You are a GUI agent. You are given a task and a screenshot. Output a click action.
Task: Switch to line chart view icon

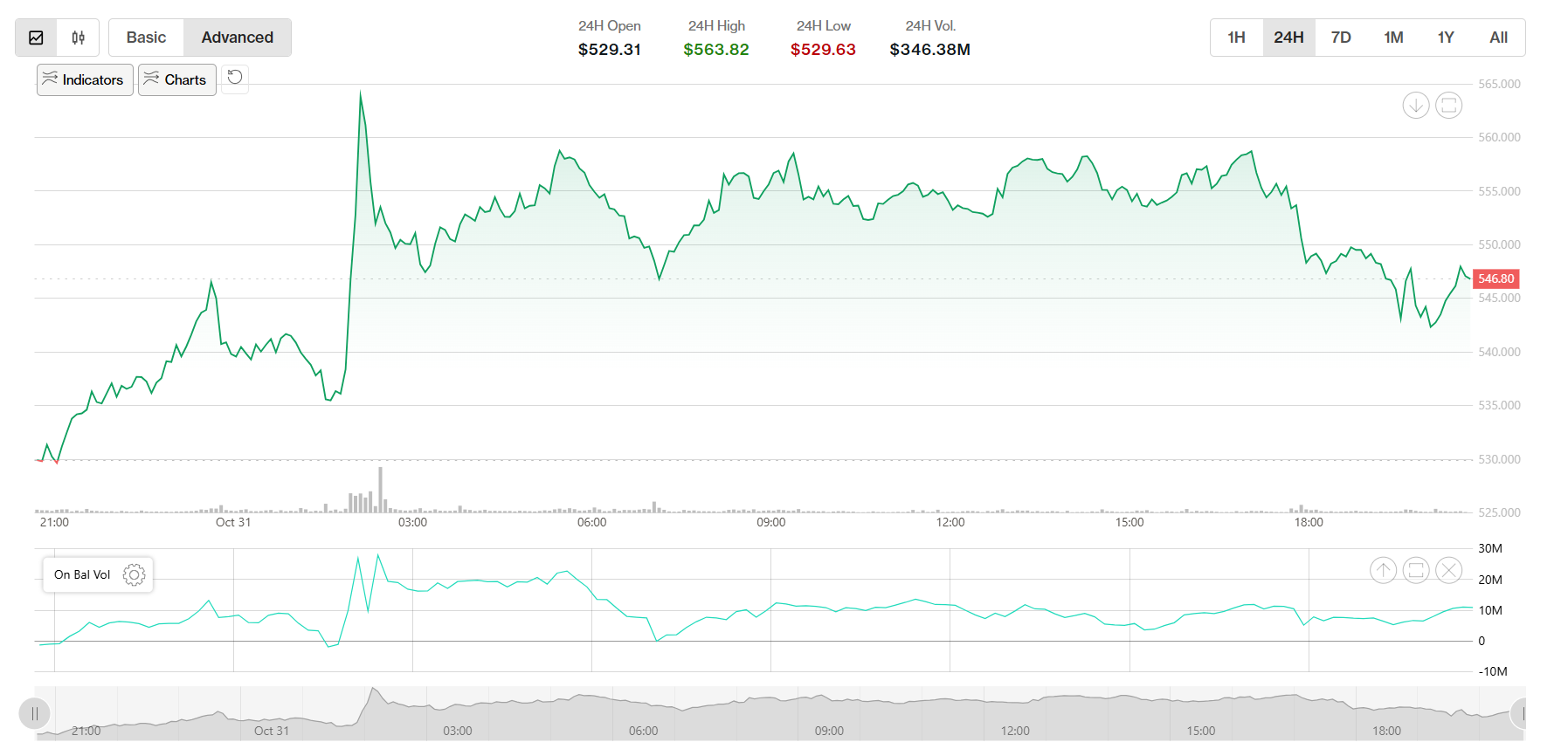pyautogui.click(x=37, y=38)
